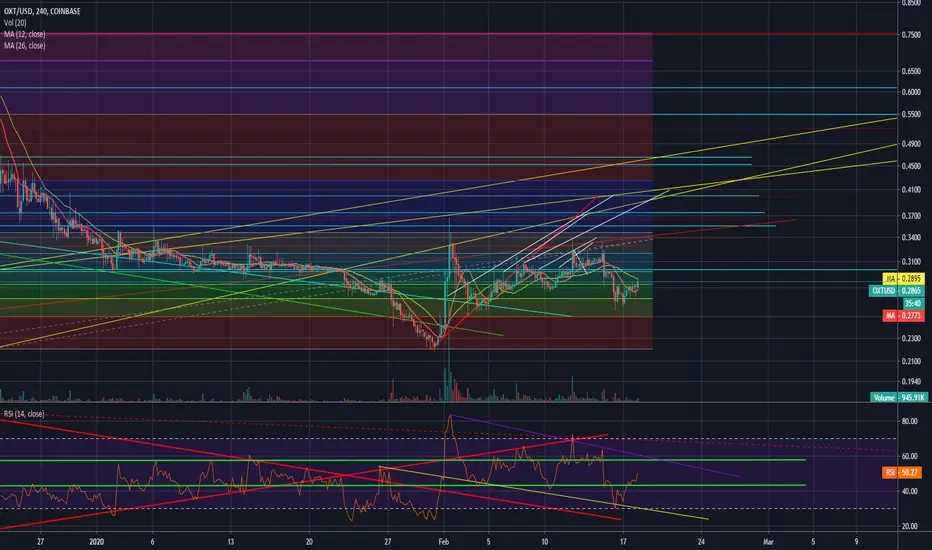Viewport: 932px width, 550px height.
Task: Select the Vol (20) indicator legend
Action: [15, 23]
